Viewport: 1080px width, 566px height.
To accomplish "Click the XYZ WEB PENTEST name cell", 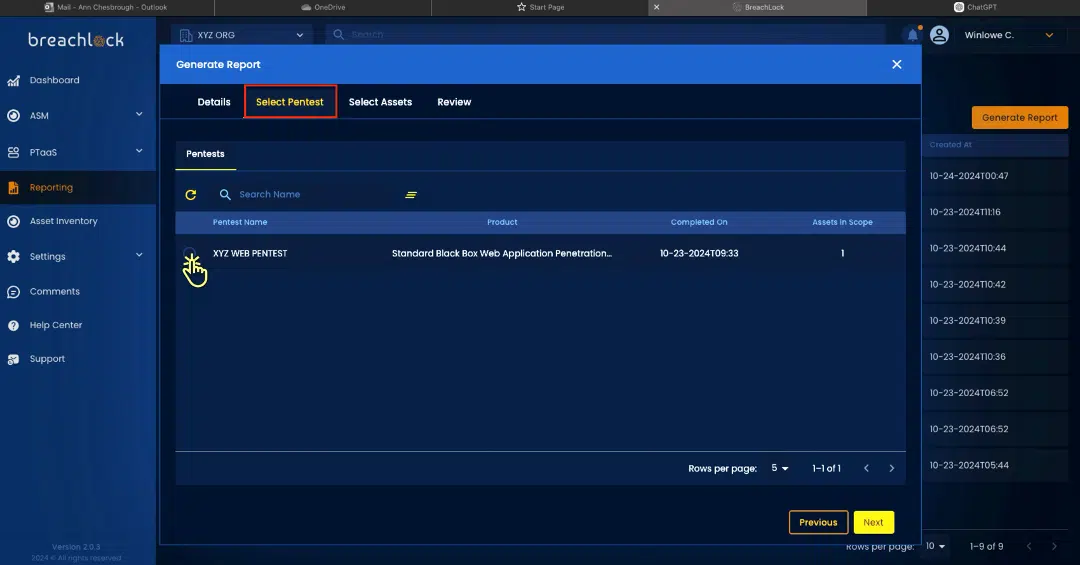I will pos(250,253).
